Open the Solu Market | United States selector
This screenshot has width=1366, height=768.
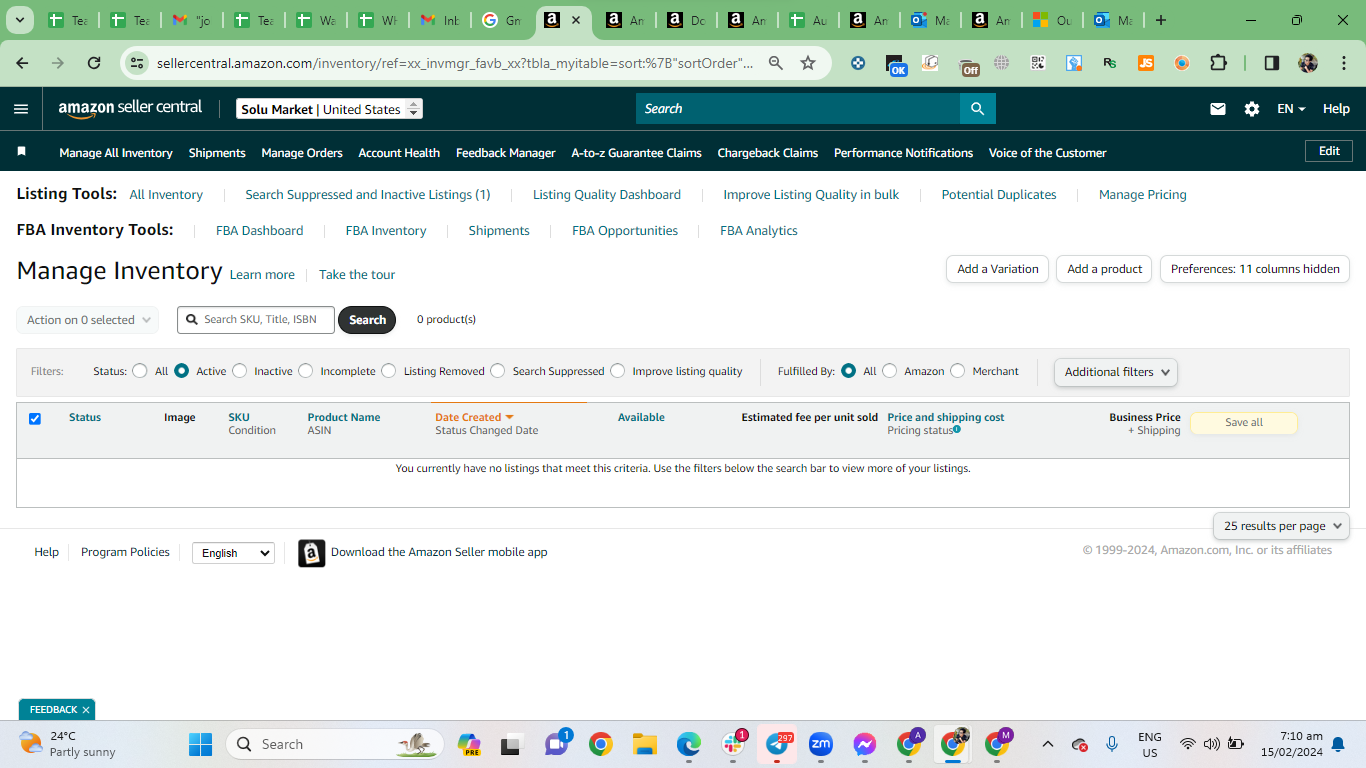click(x=330, y=109)
